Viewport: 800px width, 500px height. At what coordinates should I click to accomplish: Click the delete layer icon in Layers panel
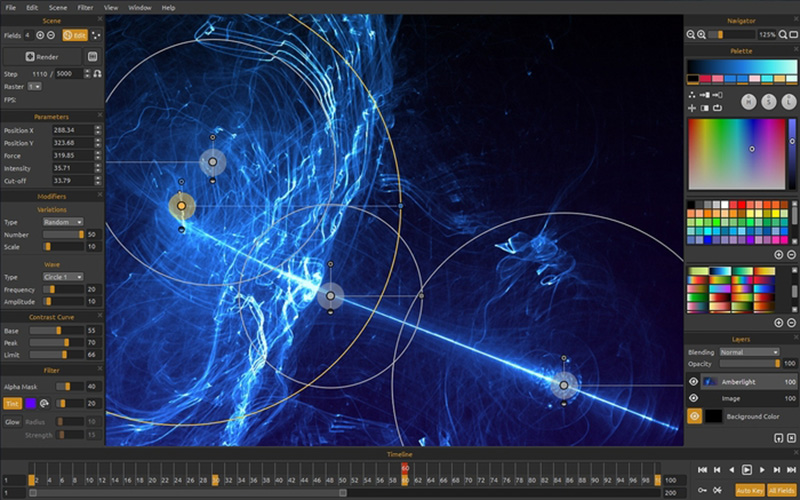tap(791, 437)
